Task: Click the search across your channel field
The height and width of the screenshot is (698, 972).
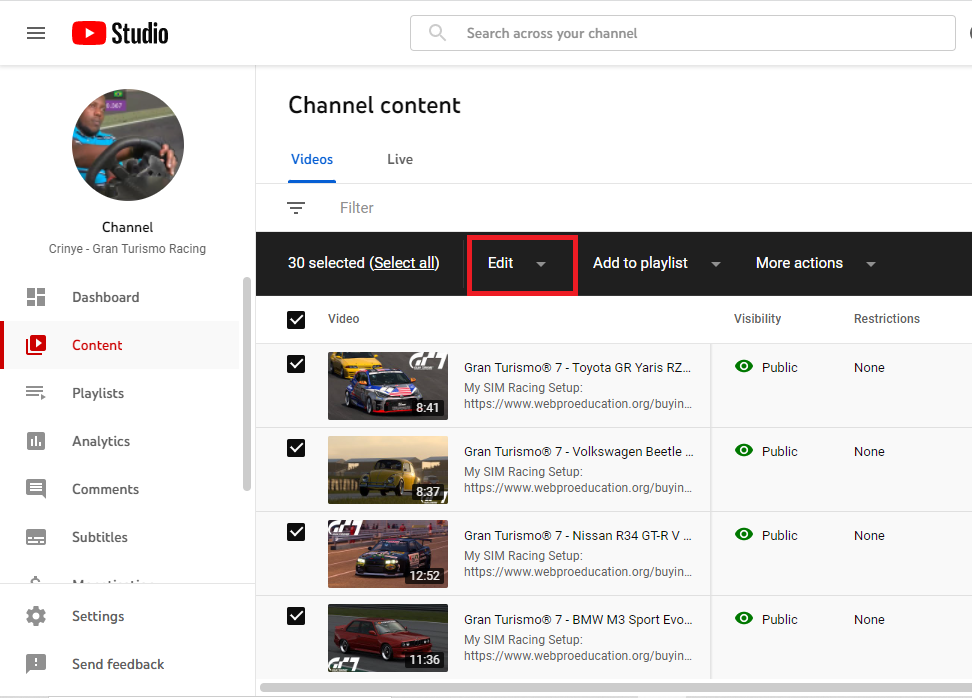Action: point(683,33)
